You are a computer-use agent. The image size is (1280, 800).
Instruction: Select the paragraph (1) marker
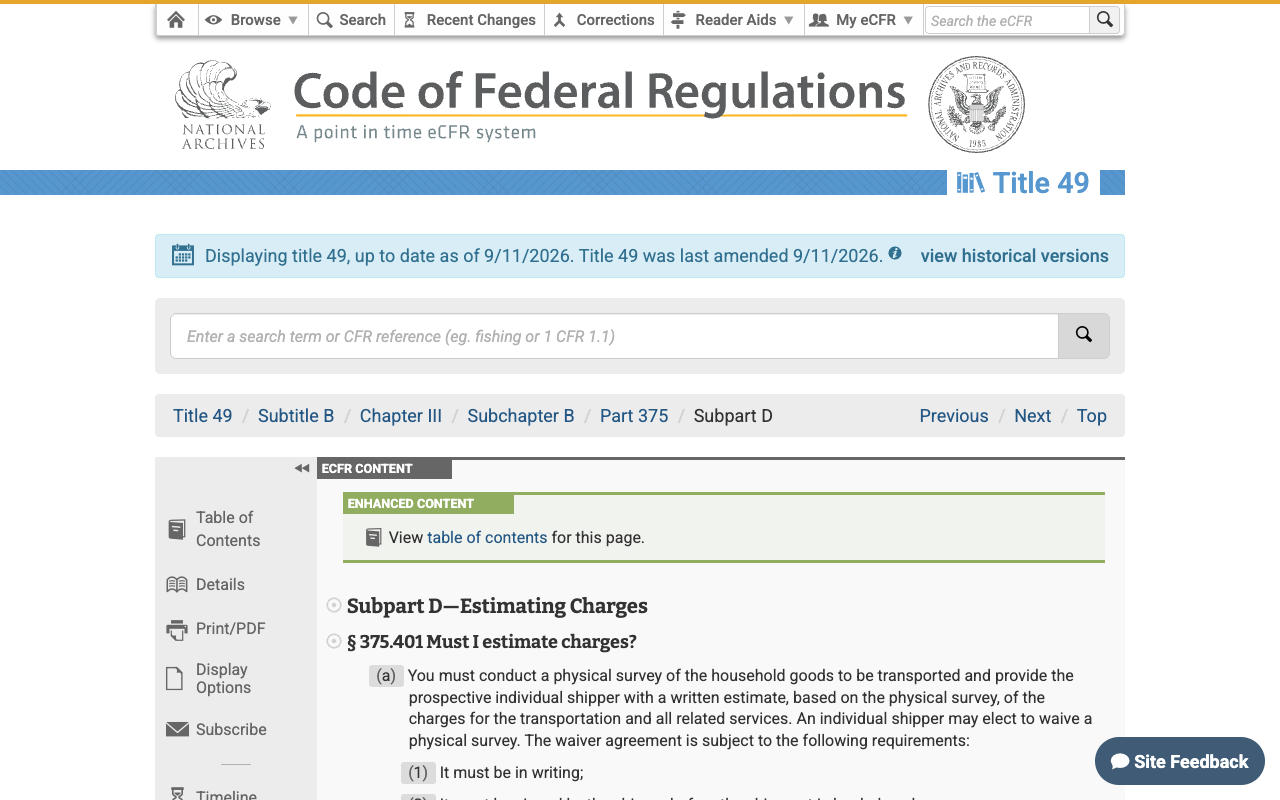point(418,773)
